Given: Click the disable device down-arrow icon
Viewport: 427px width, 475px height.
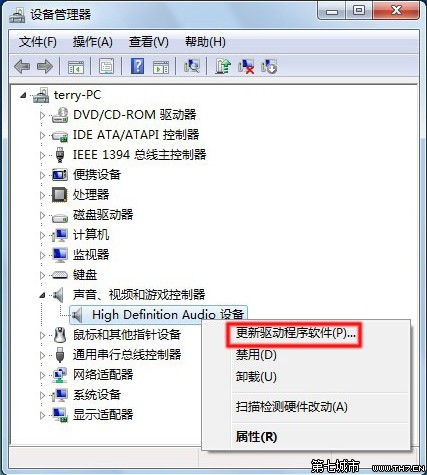Looking at the screenshot, I should tap(269, 66).
